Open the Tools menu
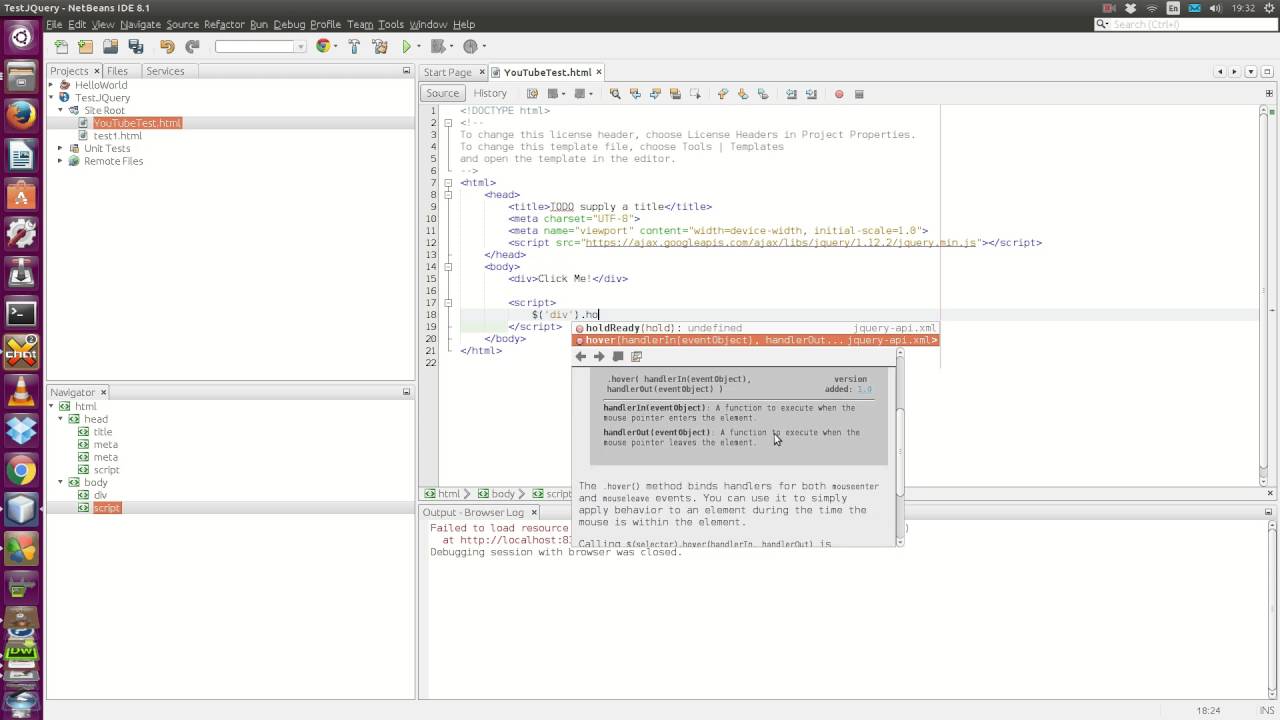This screenshot has height=720, width=1280. coord(391,24)
